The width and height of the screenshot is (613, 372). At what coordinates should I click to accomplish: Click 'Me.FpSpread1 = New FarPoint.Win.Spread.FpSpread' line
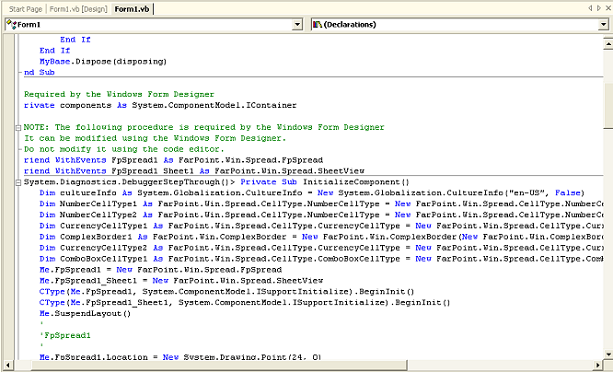tap(160, 269)
